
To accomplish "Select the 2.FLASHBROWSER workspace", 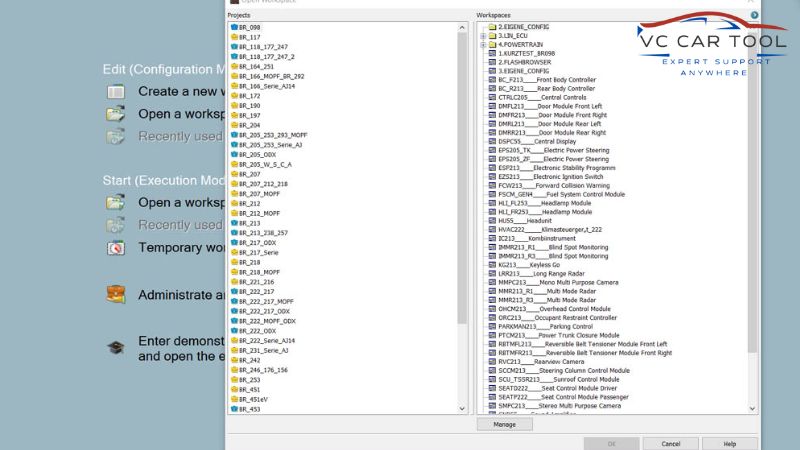I will (x=525, y=62).
